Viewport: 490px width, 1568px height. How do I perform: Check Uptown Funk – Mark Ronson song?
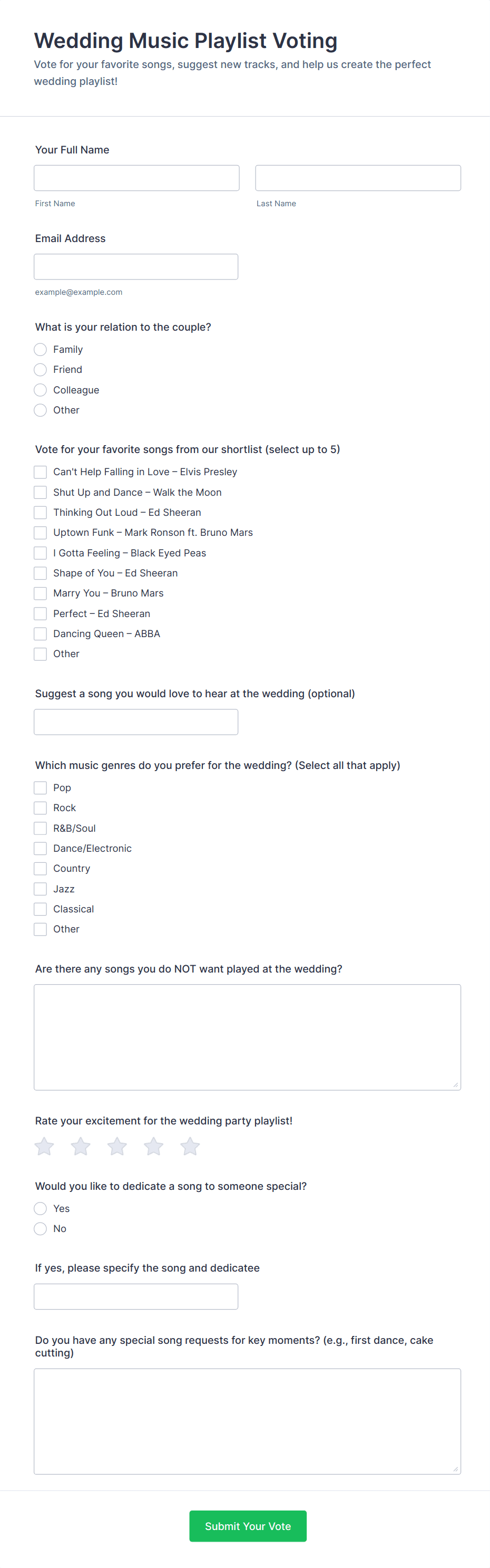[40, 533]
